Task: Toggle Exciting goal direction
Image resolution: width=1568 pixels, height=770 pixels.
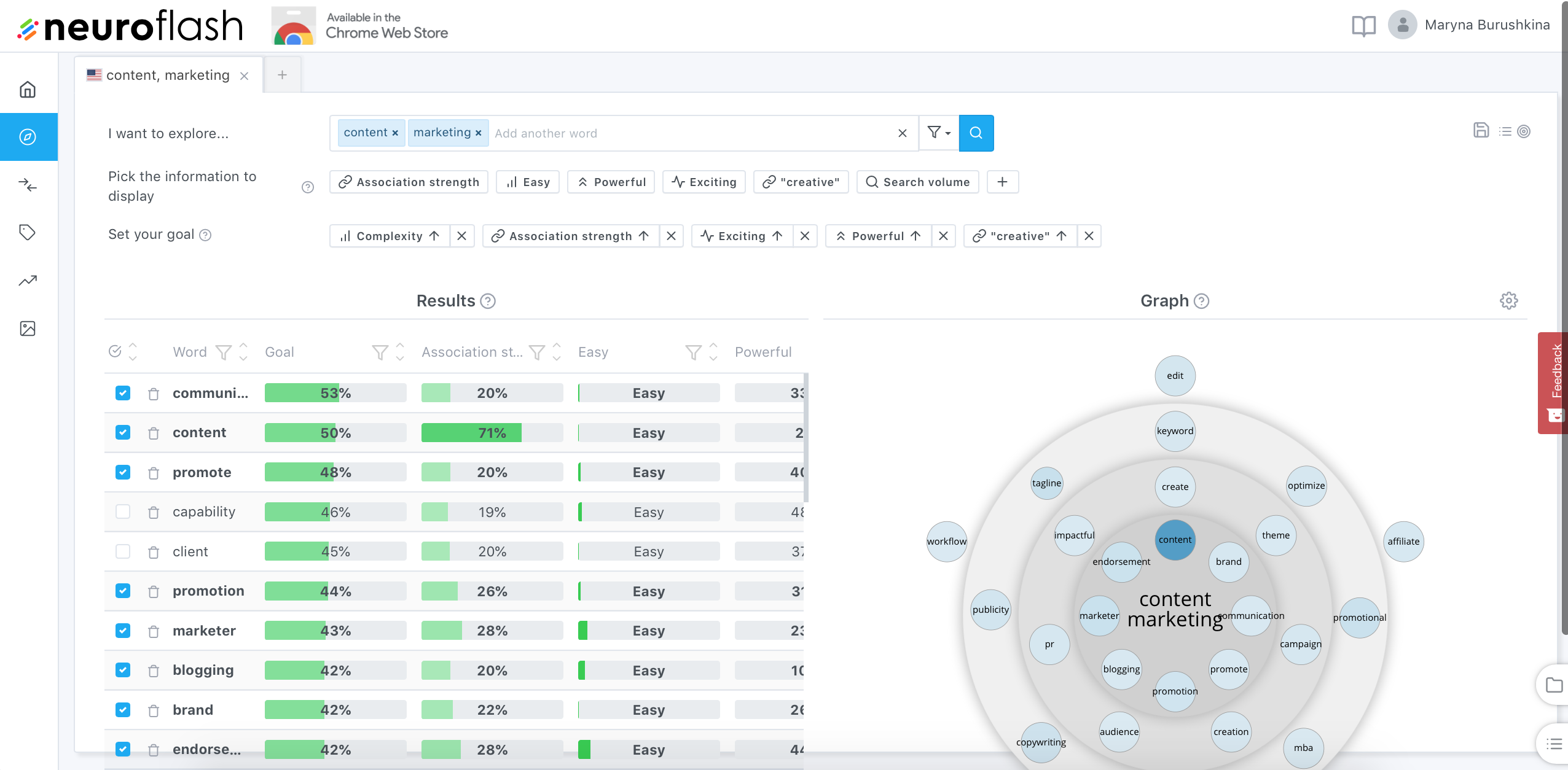Action: [x=742, y=236]
